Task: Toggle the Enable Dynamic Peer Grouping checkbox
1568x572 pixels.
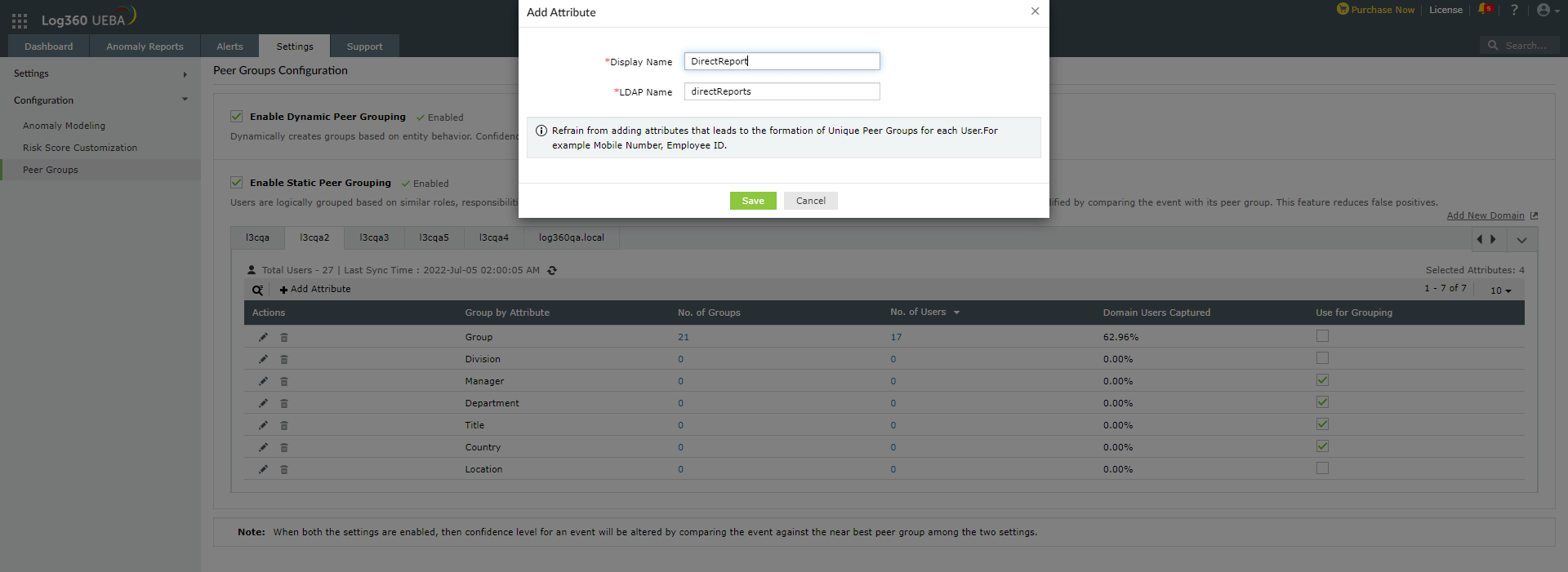Action: tap(237, 117)
